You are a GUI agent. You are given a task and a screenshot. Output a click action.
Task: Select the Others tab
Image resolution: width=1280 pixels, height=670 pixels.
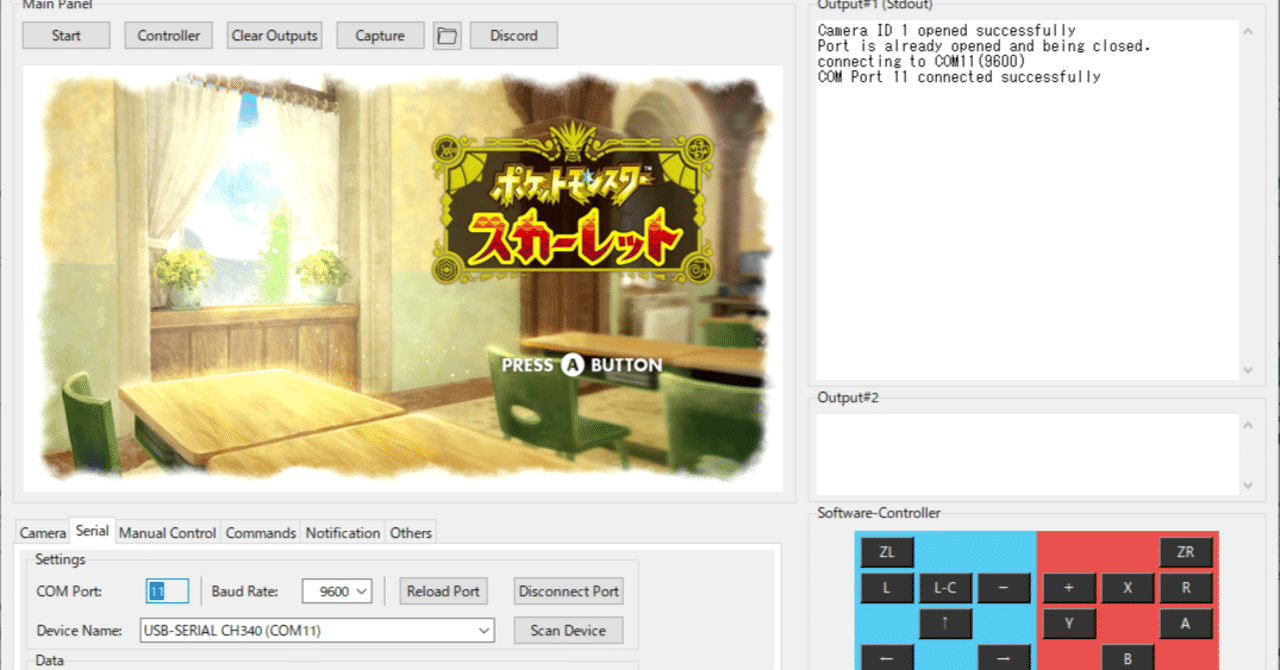tap(410, 533)
